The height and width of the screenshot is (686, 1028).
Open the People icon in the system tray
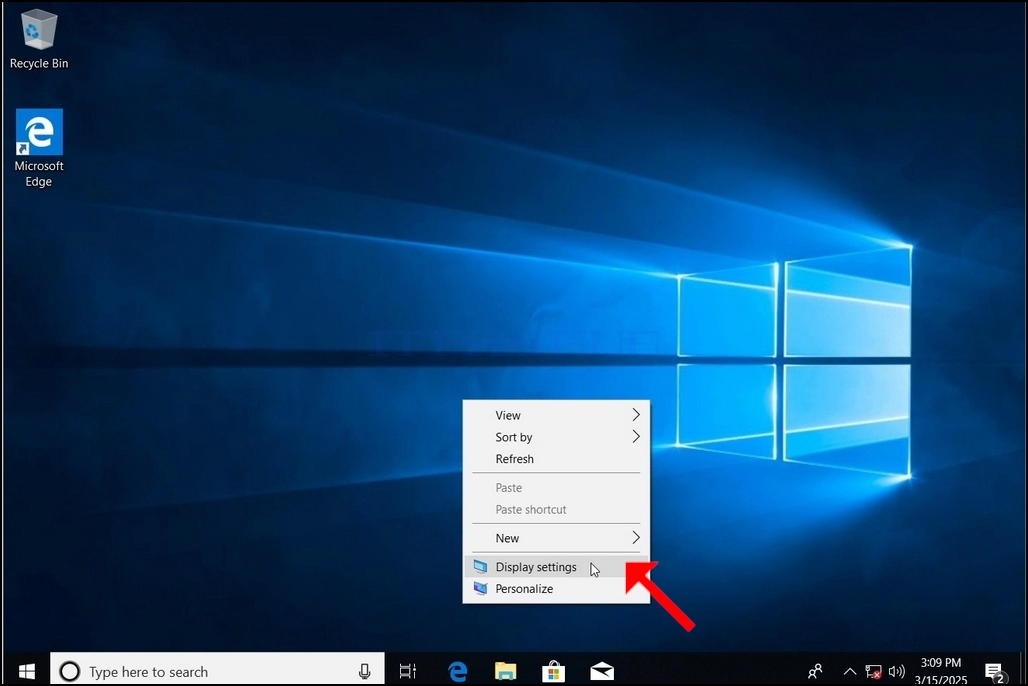[x=815, y=671]
